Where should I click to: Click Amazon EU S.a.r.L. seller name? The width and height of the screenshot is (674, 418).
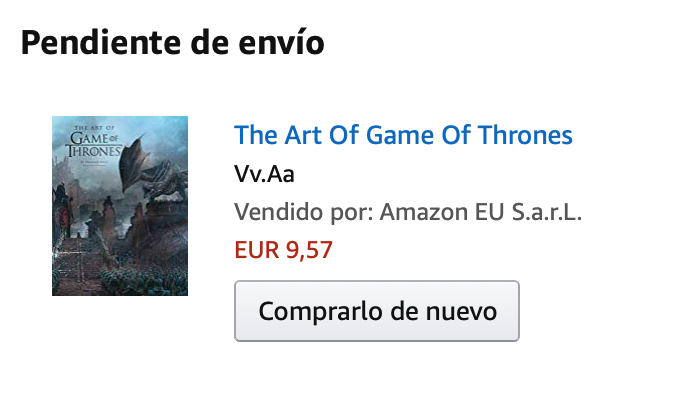(481, 212)
